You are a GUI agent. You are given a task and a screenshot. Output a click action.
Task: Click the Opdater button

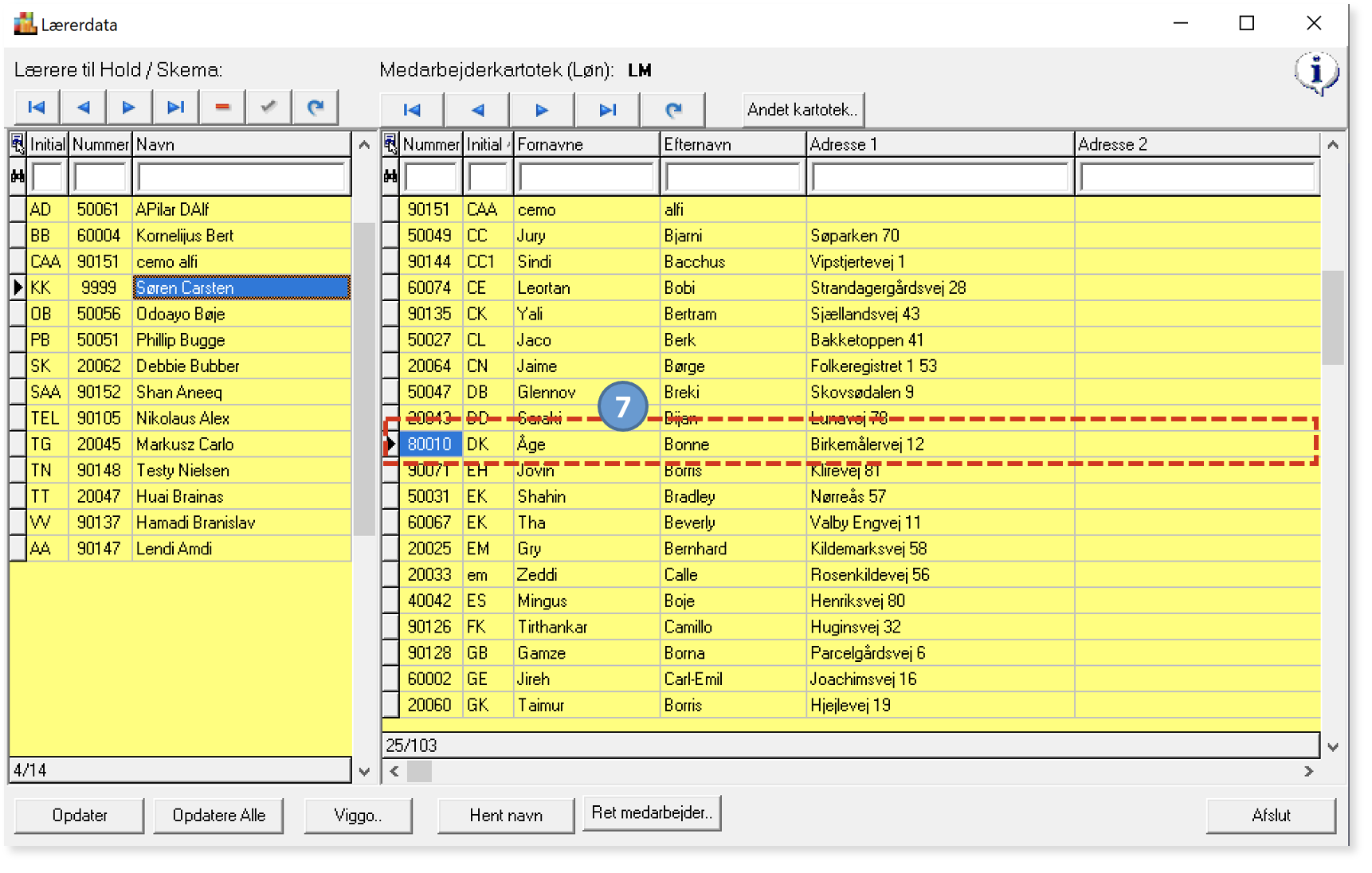[80, 815]
